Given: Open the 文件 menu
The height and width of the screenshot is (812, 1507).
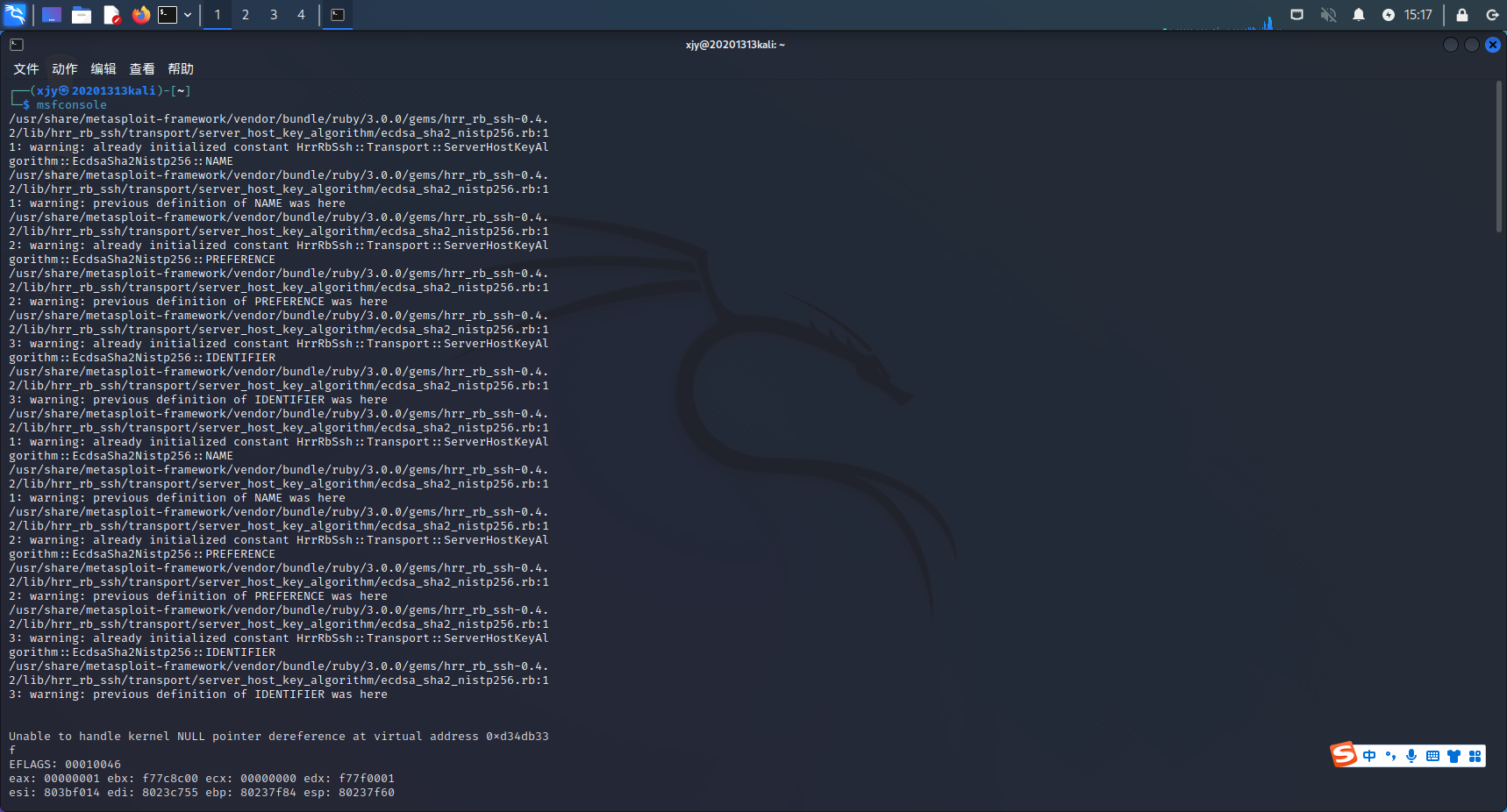Looking at the screenshot, I should click(x=26, y=68).
